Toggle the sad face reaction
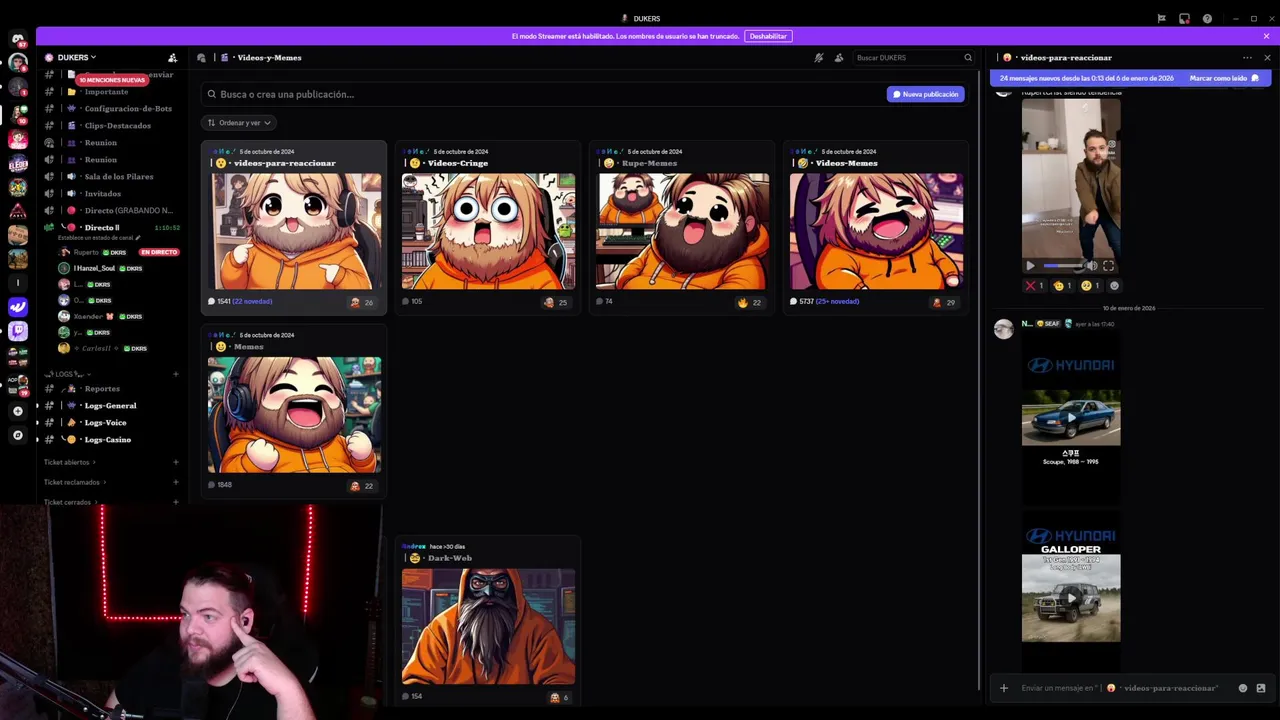 tap(1090, 286)
